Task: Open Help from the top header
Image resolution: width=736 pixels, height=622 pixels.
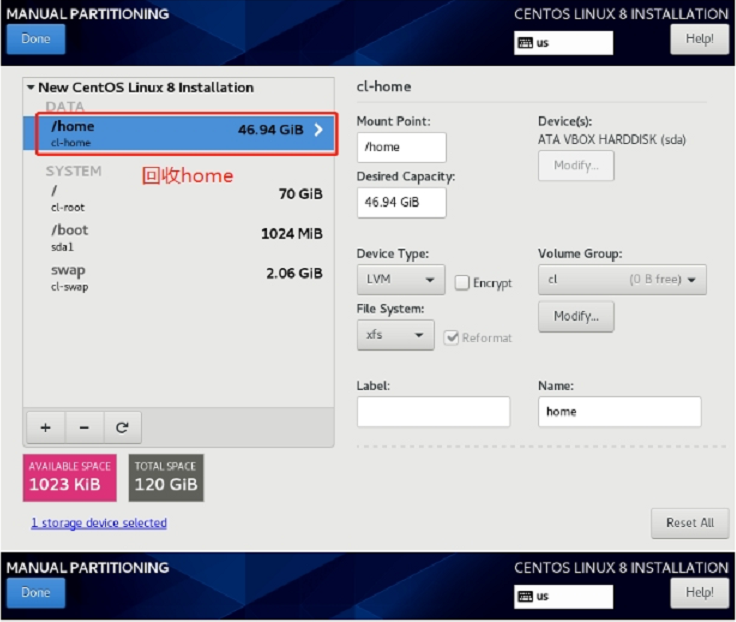Action: (699, 39)
